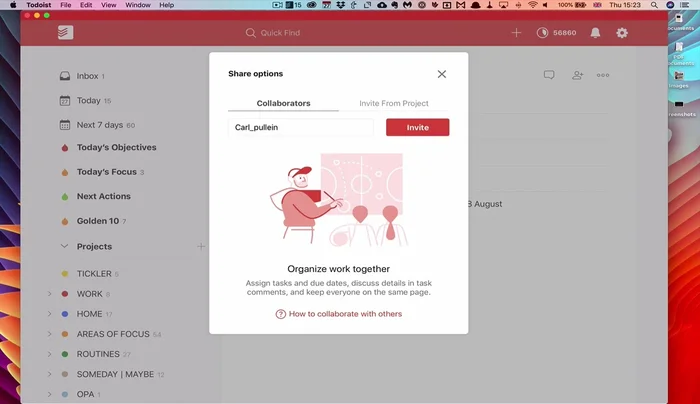Open the project more options menu
This screenshot has height=404, width=700.
coord(603,75)
